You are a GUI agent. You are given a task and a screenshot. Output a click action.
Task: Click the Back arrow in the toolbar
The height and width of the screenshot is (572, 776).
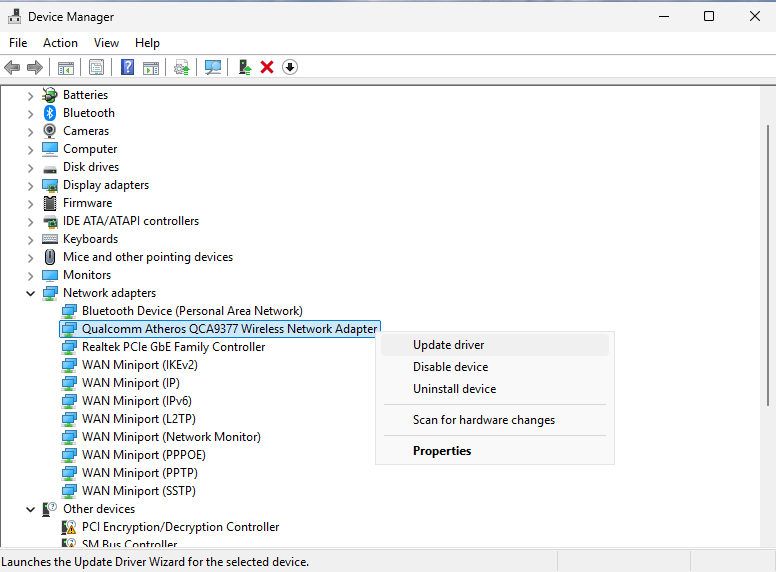pyautogui.click(x=12, y=67)
